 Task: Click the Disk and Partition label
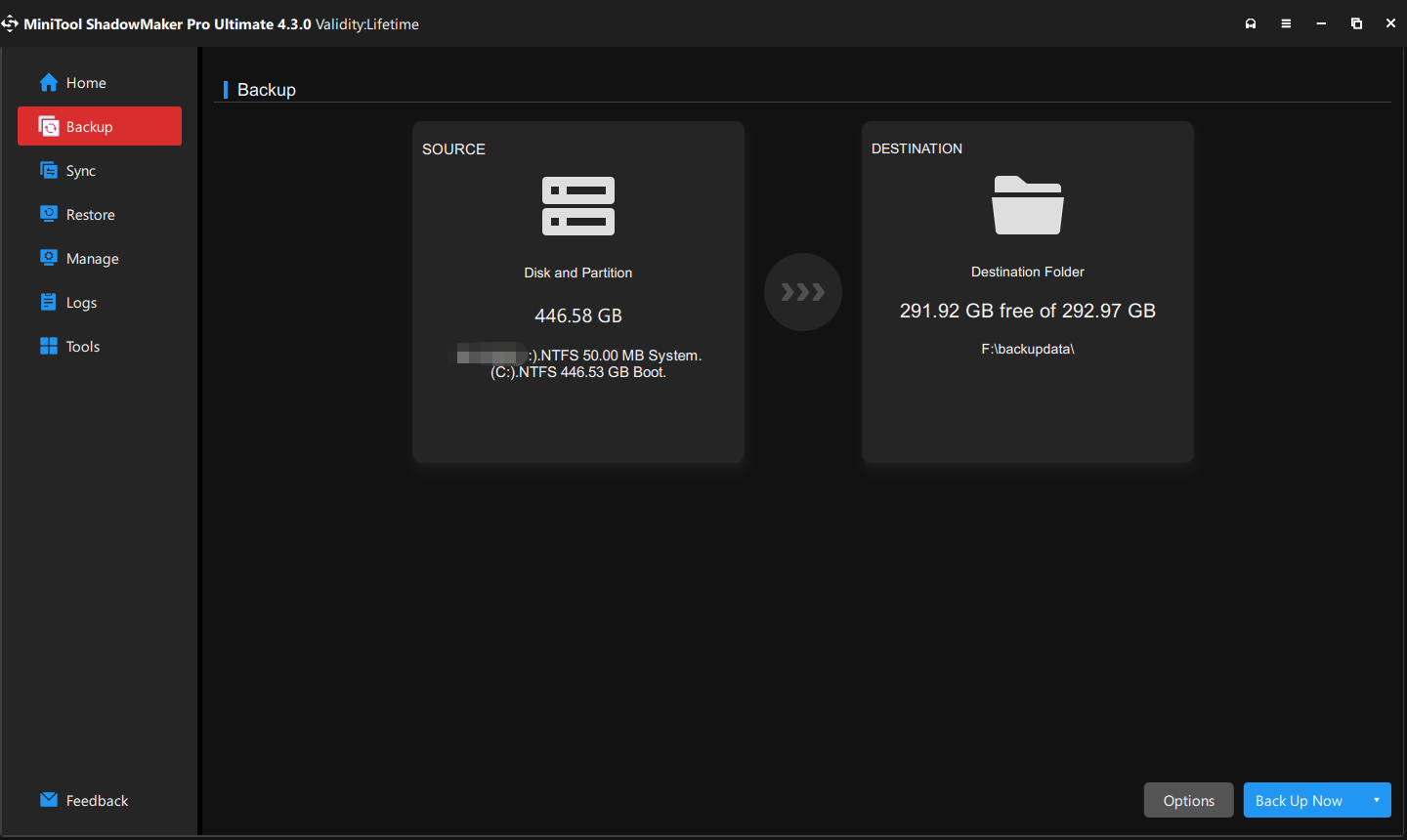tap(578, 273)
